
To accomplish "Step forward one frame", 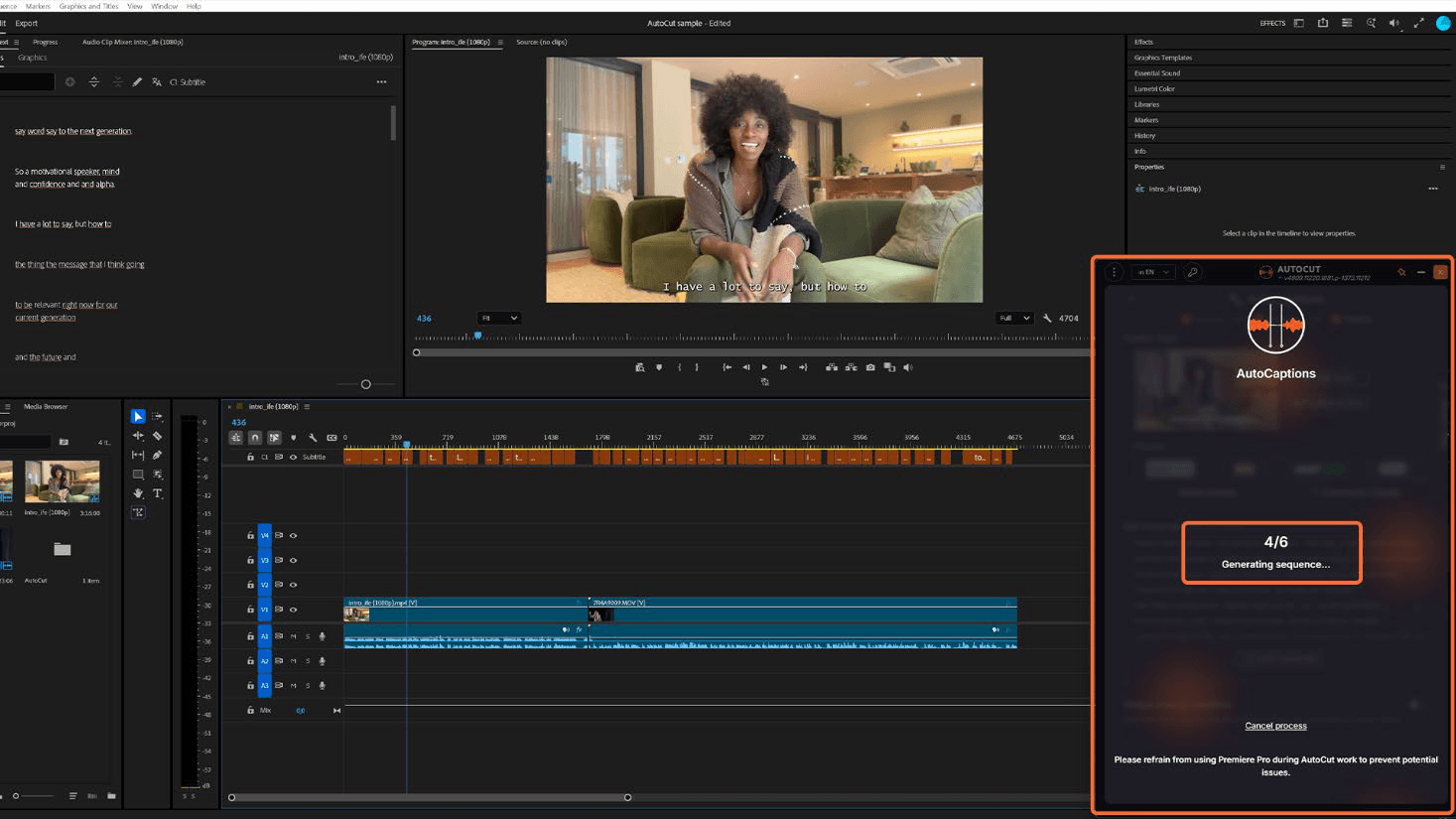I will pos(783,367).
